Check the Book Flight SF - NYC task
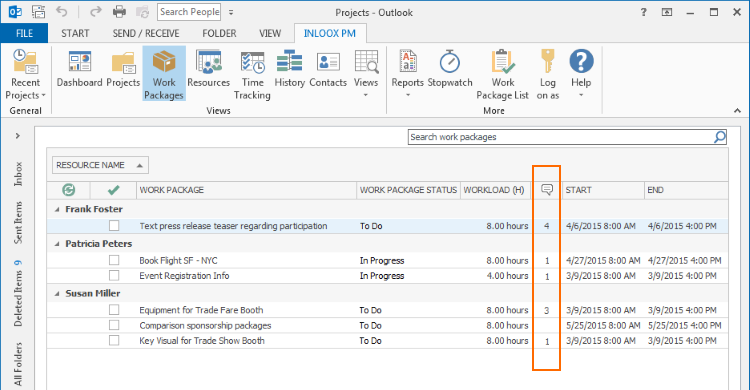Screen dimensions: 750x390 tap(114, 260)
